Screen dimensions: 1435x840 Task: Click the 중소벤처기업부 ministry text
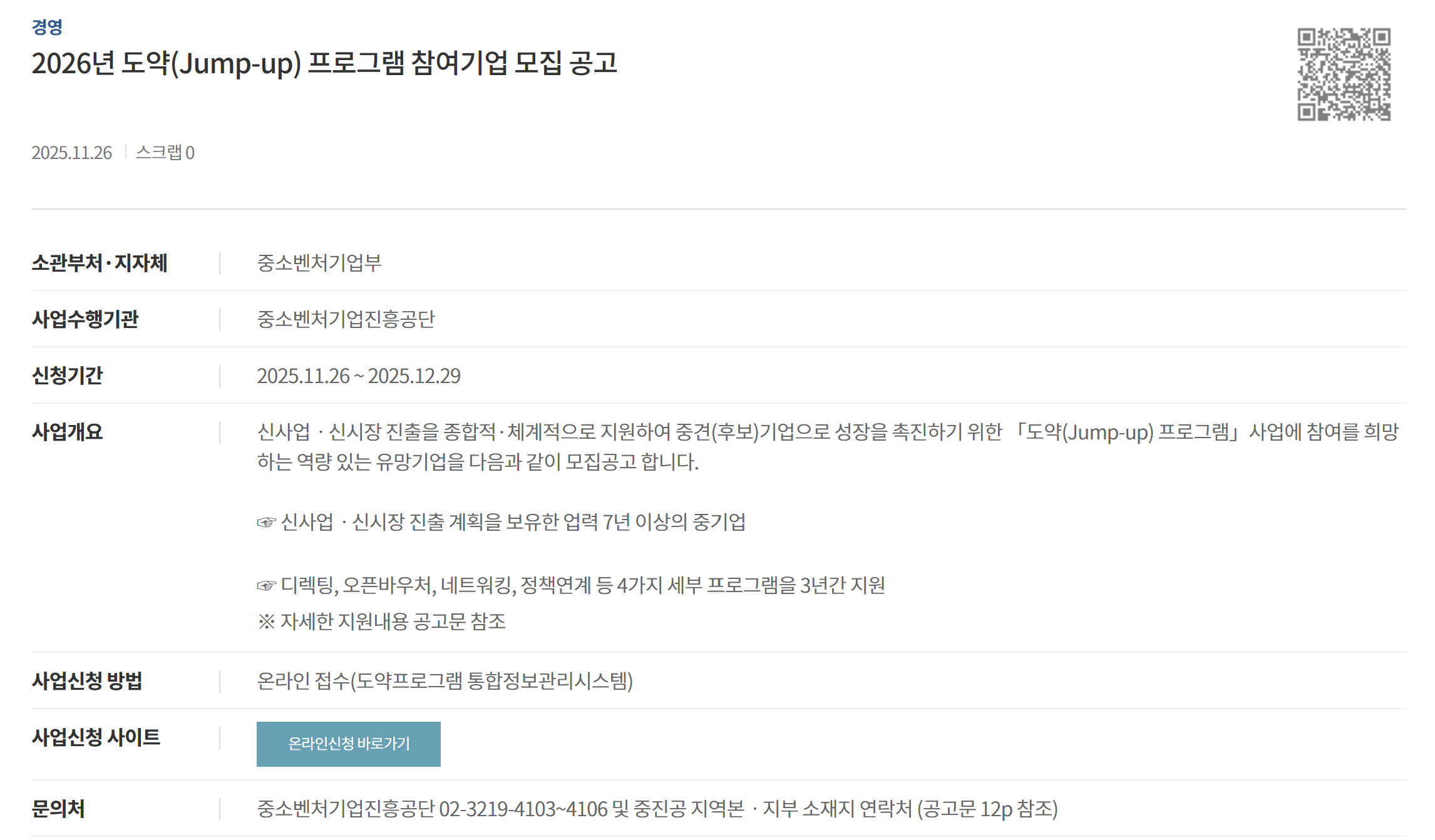[x=319, y=263]
